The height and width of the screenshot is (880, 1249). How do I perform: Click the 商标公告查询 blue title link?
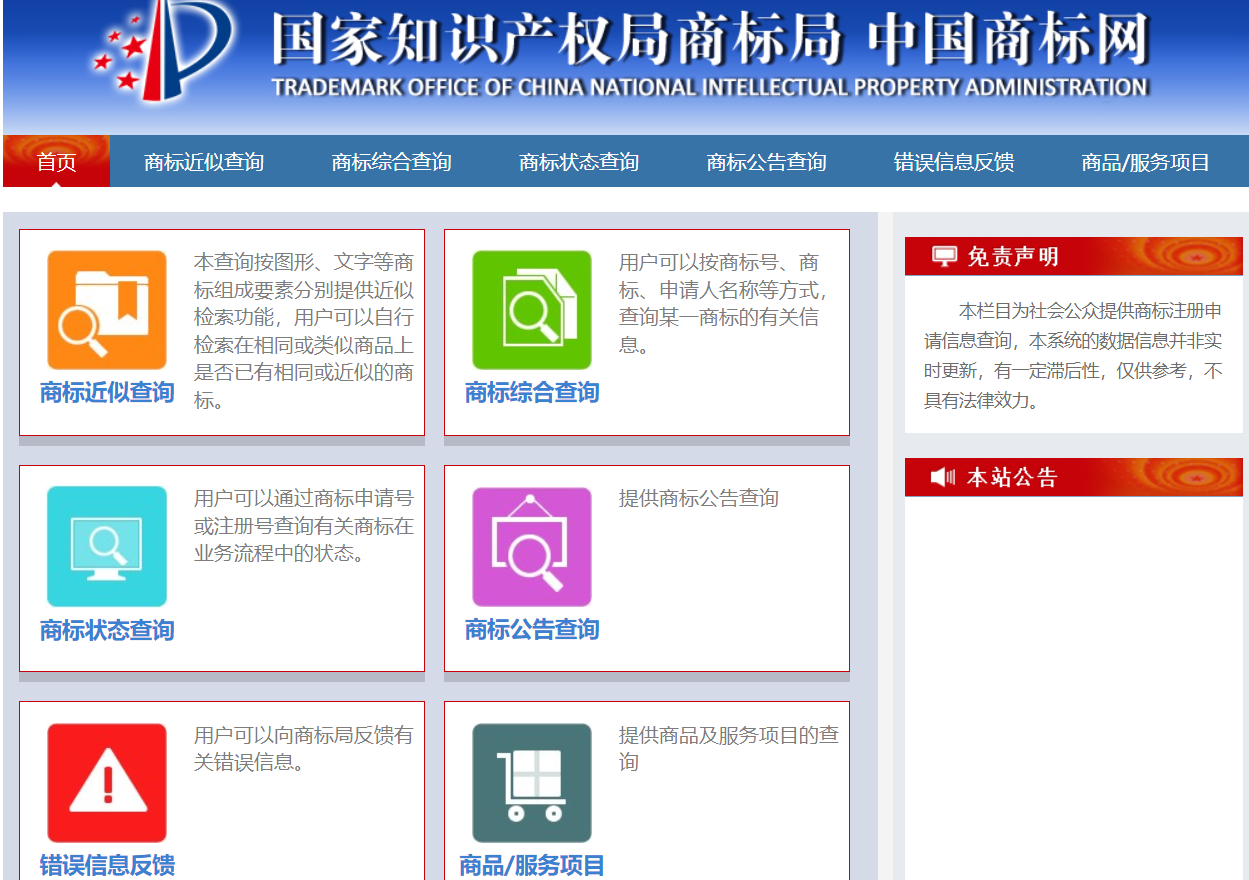click(x=532, y=630)
